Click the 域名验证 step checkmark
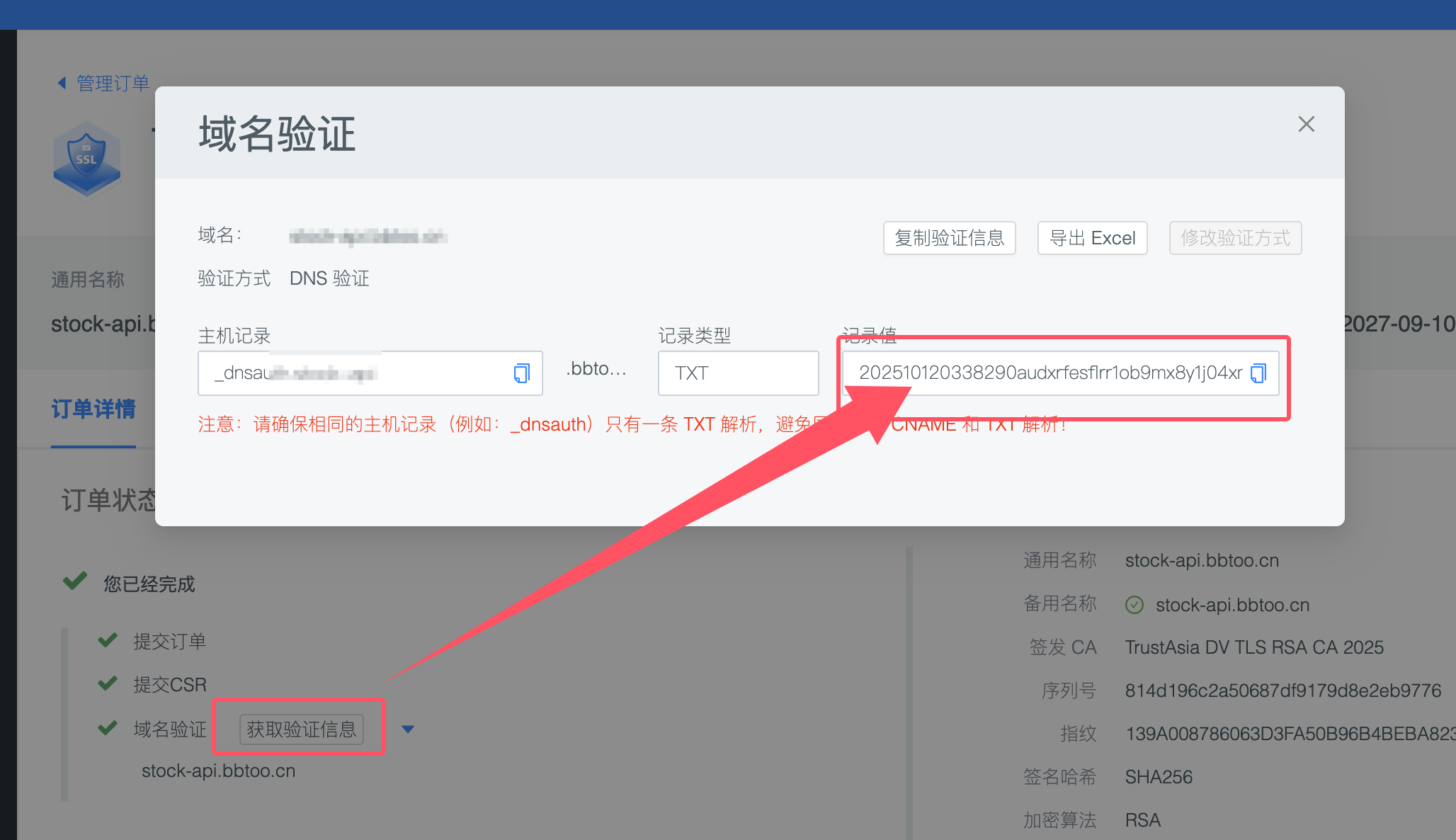1456x840 pixels. pyautogui.click(x=108, y=728)
